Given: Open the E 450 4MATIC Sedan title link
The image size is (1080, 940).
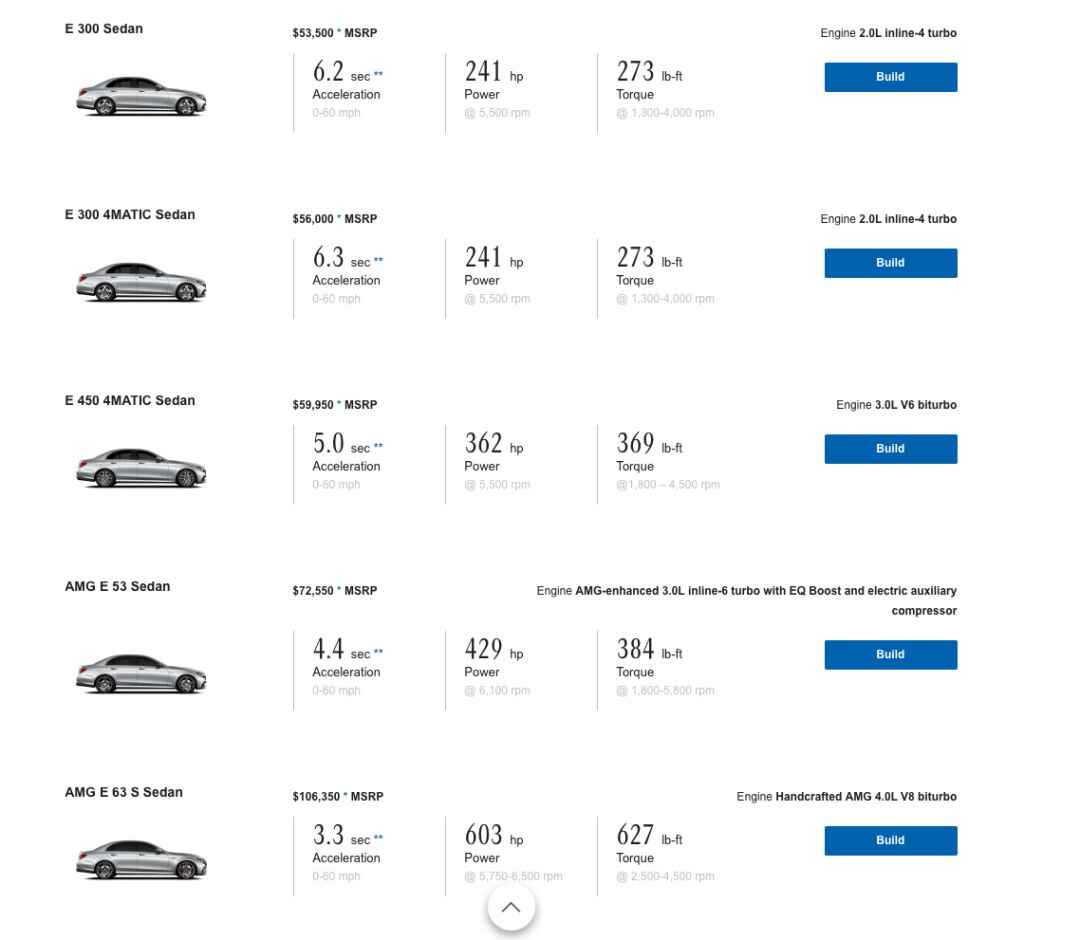Looking at the screenshot, I should pos(129,401).
